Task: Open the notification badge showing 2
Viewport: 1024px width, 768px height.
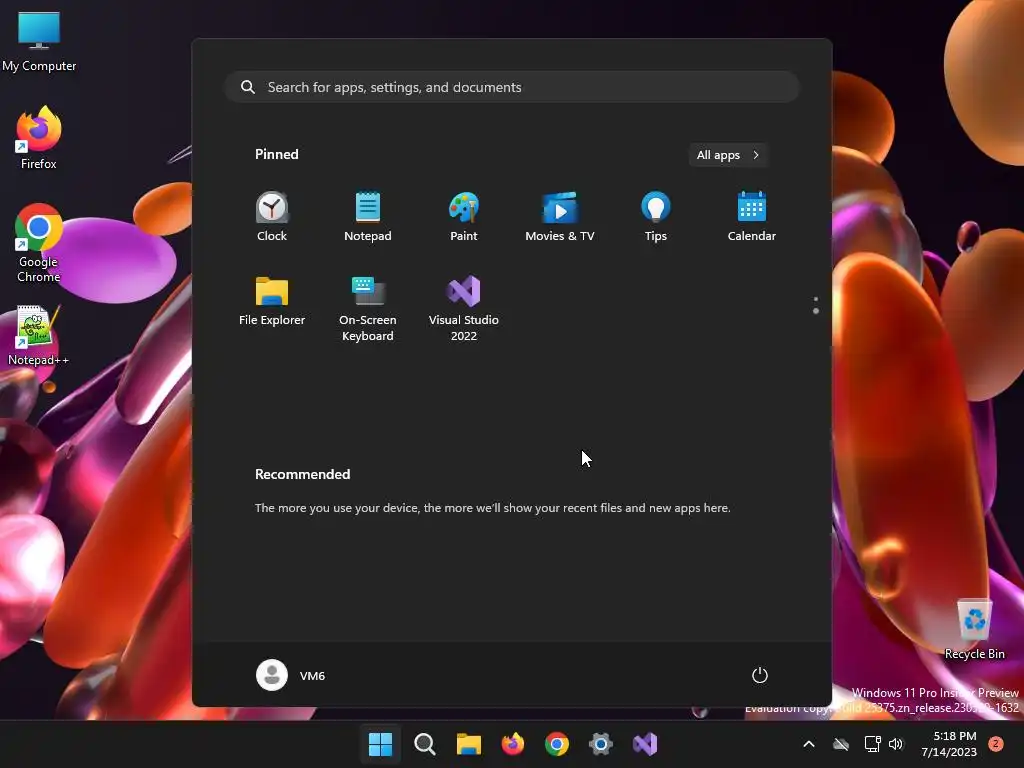Action: click(x=996, y=744)
